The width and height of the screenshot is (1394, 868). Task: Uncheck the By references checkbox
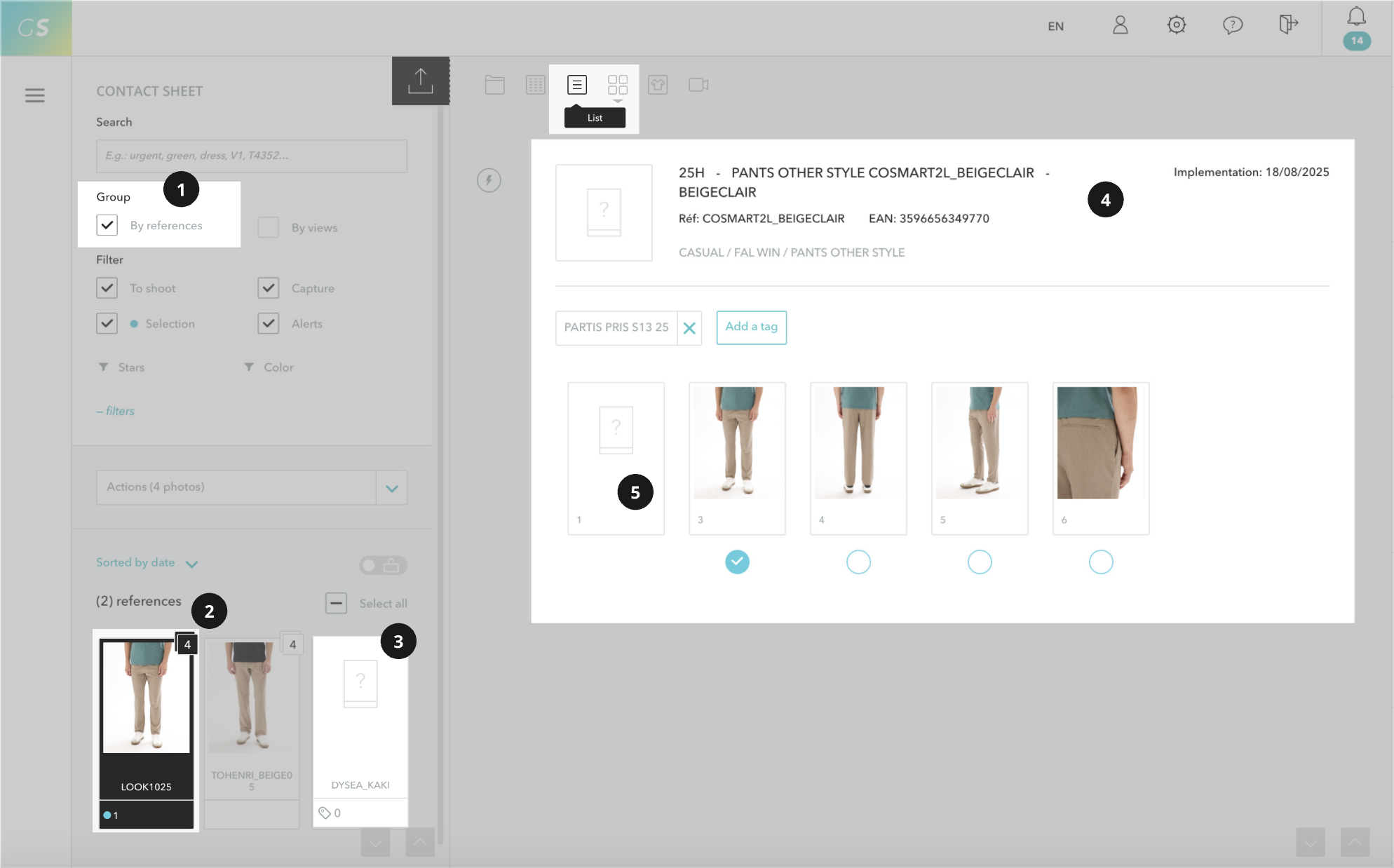click(x=107, y=225)
